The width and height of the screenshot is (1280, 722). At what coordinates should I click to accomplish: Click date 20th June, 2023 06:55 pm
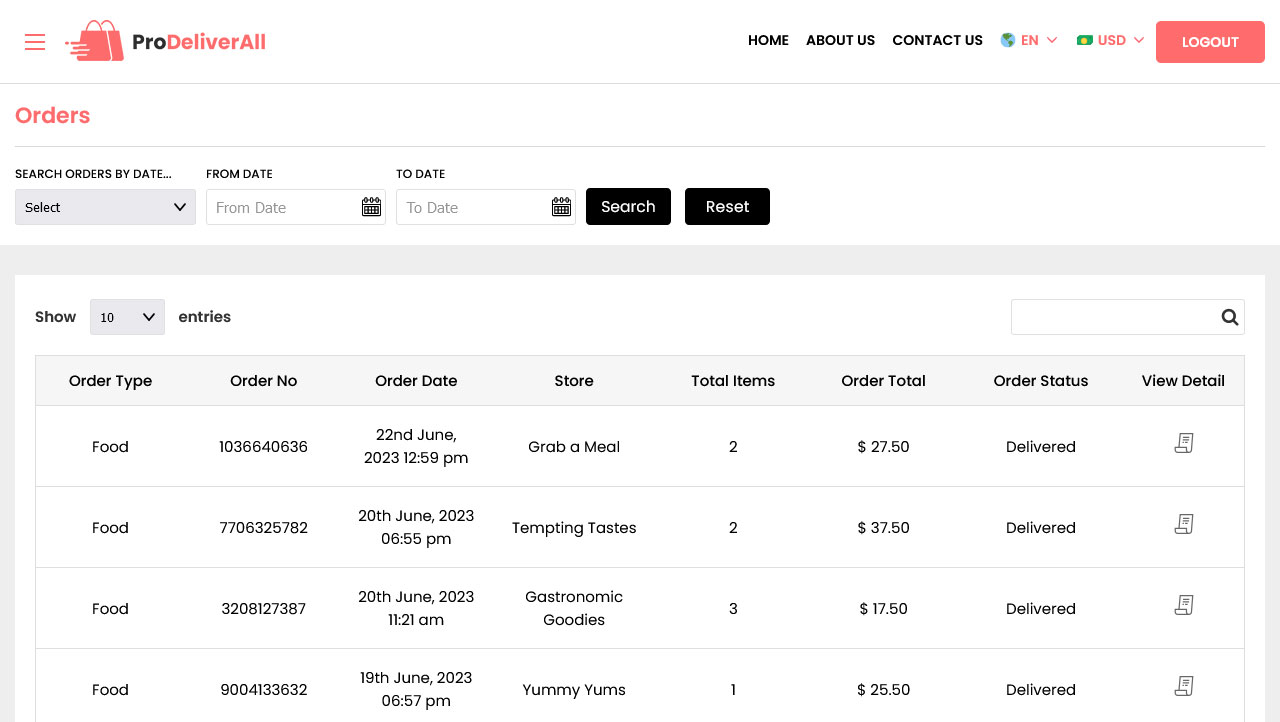pyautogui.click(x=416, y=527)
